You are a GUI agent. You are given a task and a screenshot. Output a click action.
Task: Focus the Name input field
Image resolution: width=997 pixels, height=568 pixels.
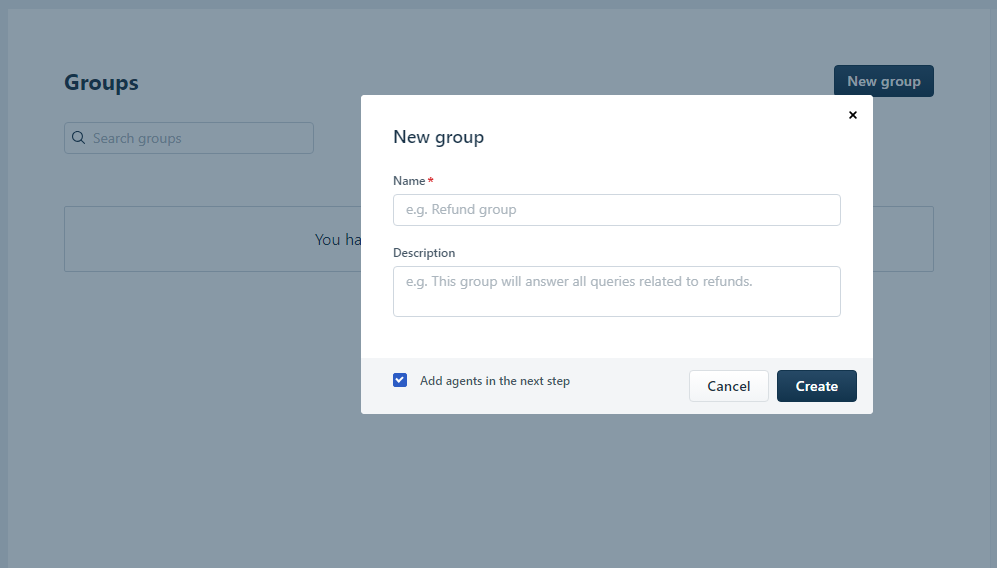click(616, 210)
